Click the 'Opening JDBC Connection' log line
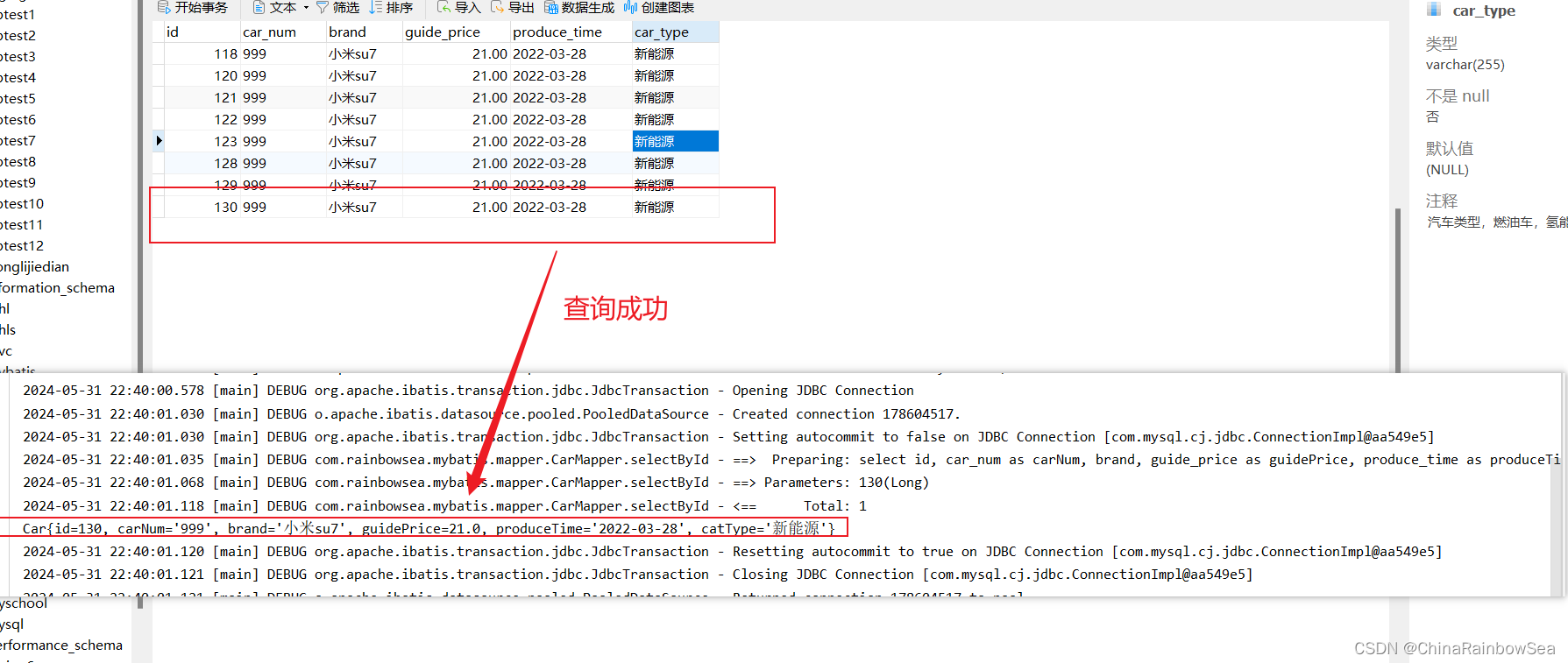Image resolution: width=1568 pixels, height=663 pixels. [468, 391]
